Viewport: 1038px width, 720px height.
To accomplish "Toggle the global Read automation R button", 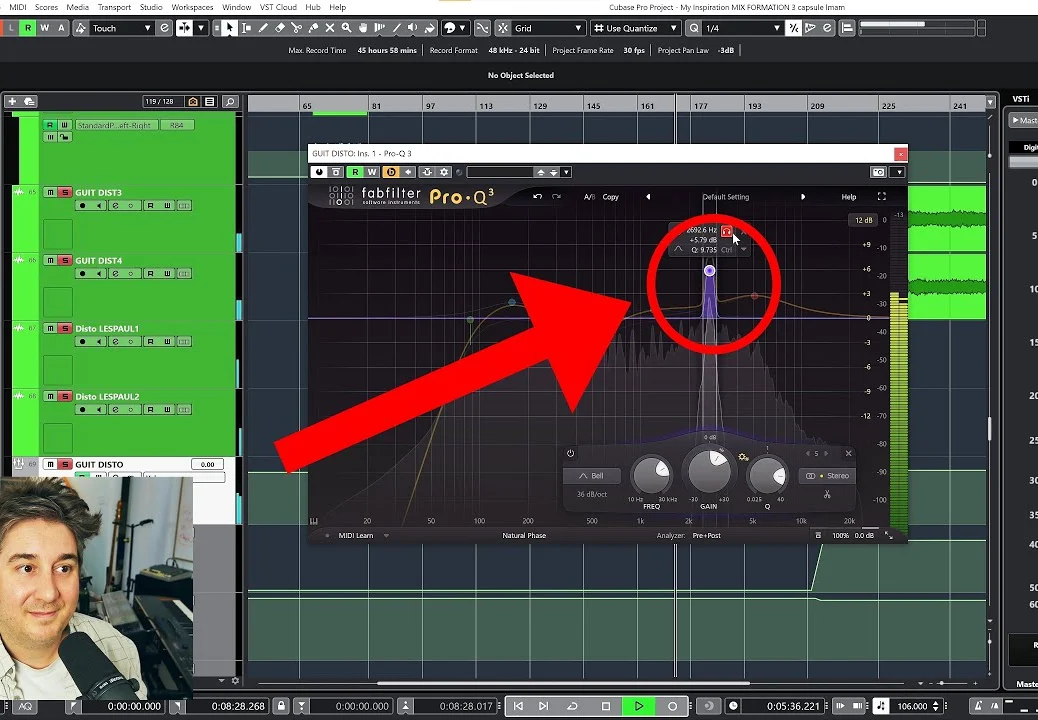I will [28, 28].
